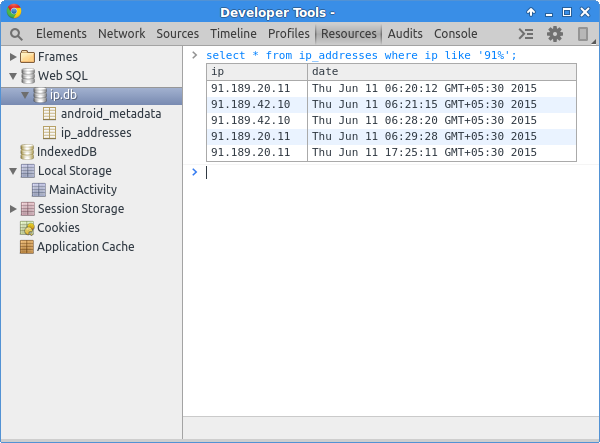
Task: Click IP cell in the 17:25:11 row
Action: pos(257,153)
